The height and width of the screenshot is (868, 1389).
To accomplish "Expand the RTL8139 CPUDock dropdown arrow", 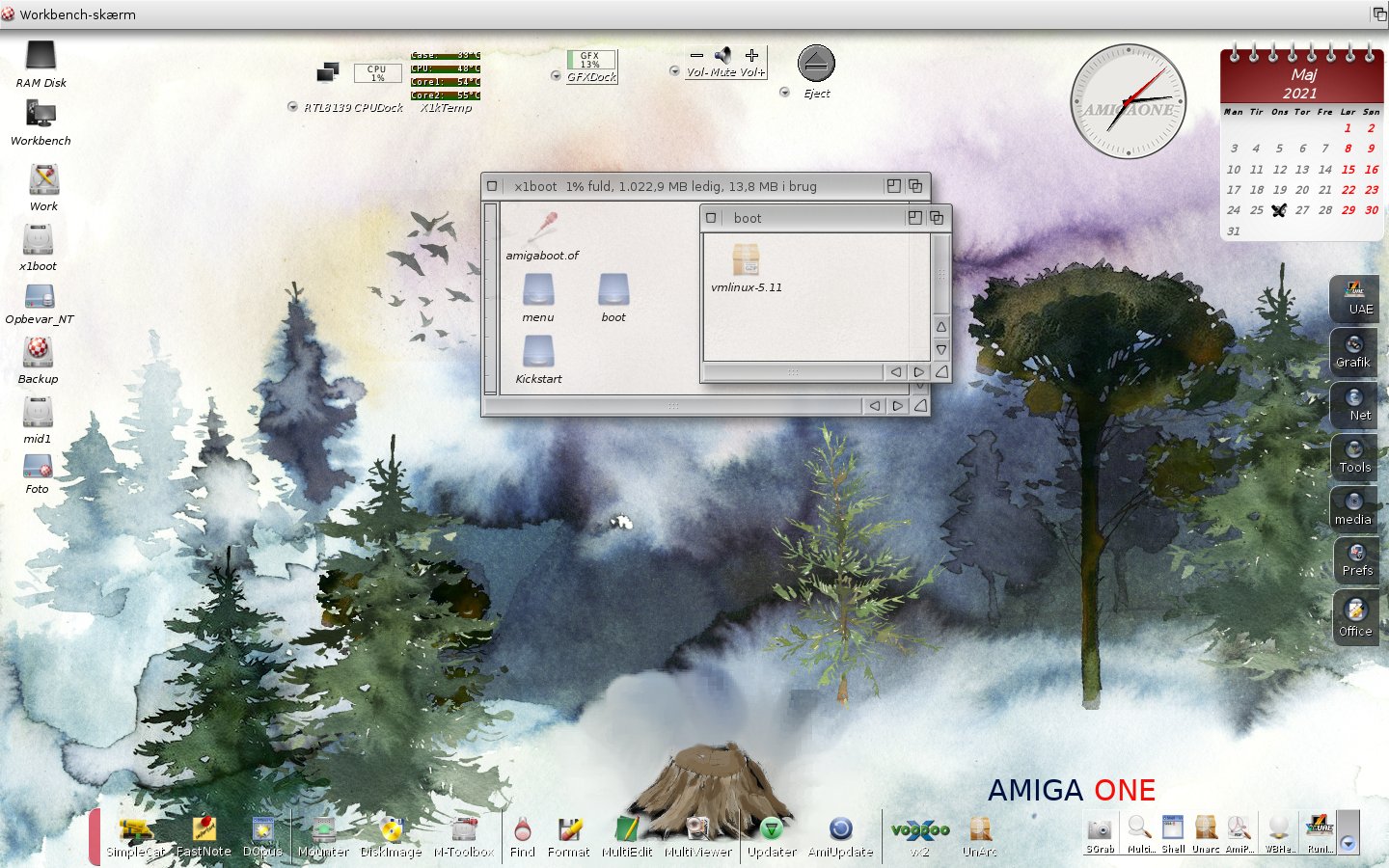I will click(x=292, y=107).
